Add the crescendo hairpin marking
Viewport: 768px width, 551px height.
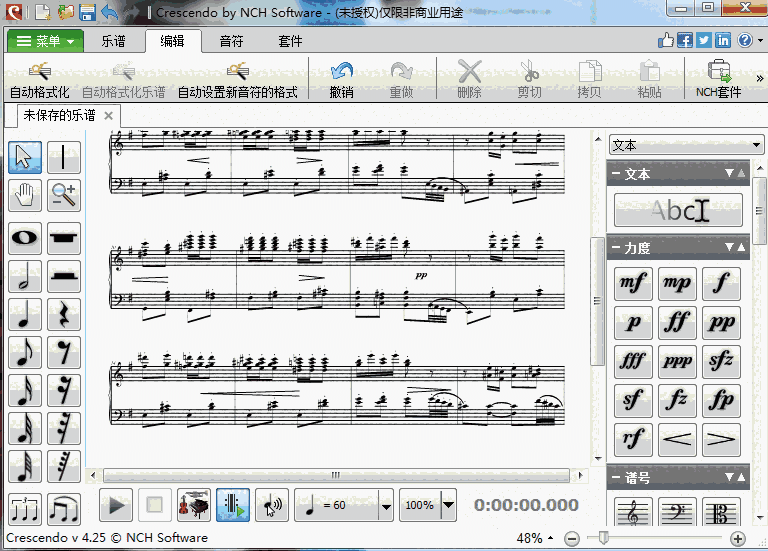[678, 437]
